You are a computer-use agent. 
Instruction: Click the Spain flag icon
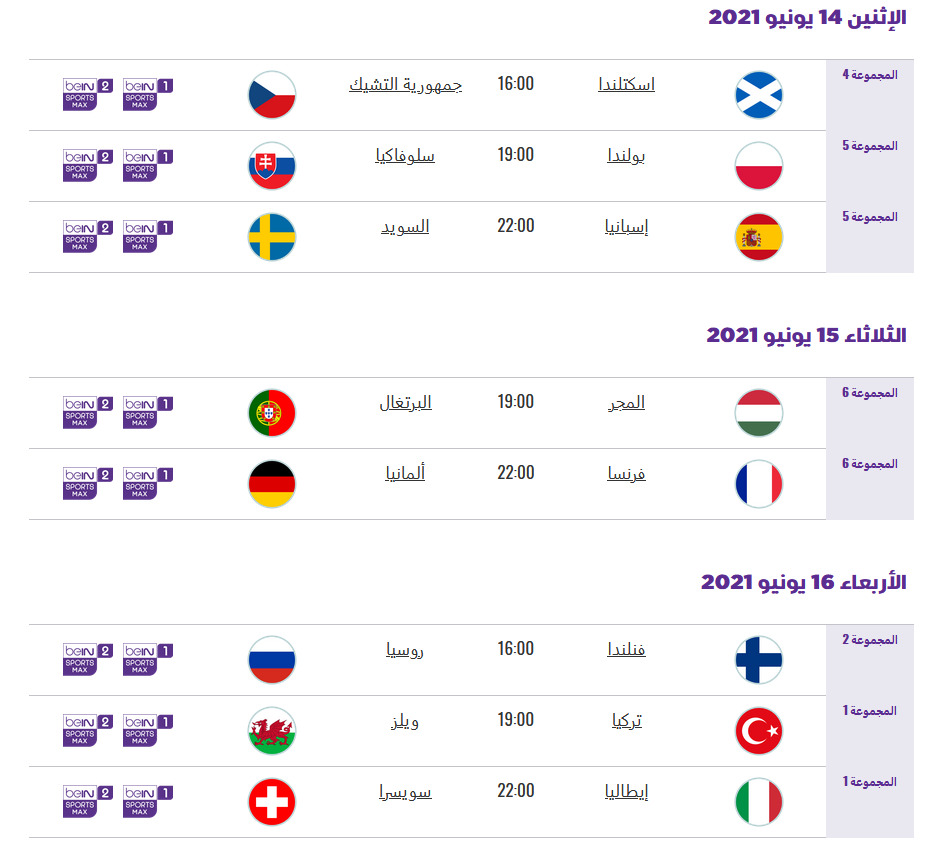tap(758, 237)
